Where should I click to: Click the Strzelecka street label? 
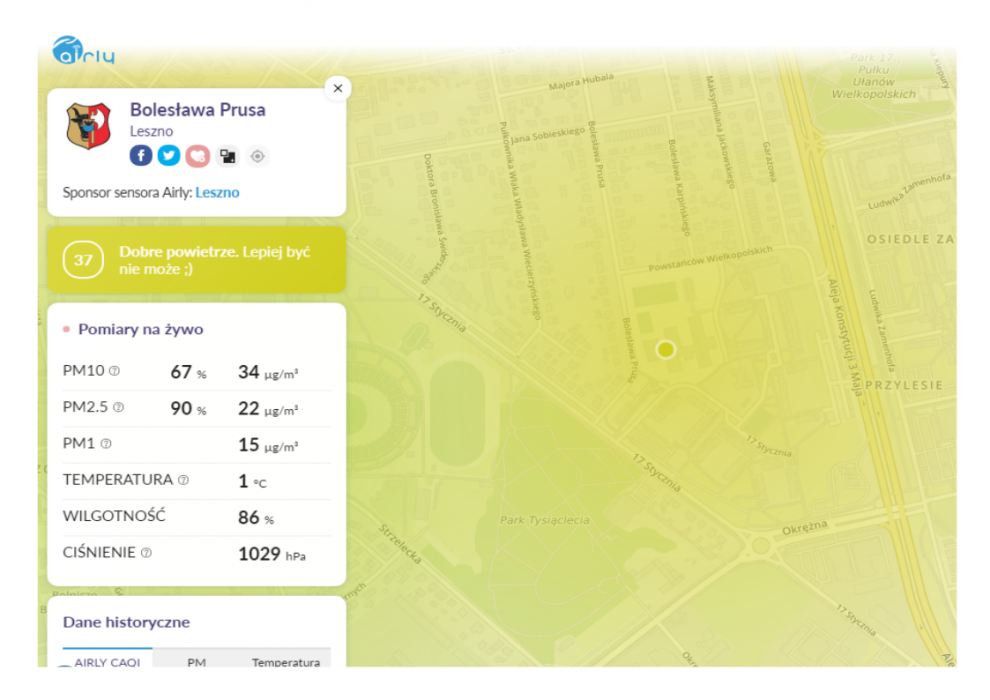400,543
